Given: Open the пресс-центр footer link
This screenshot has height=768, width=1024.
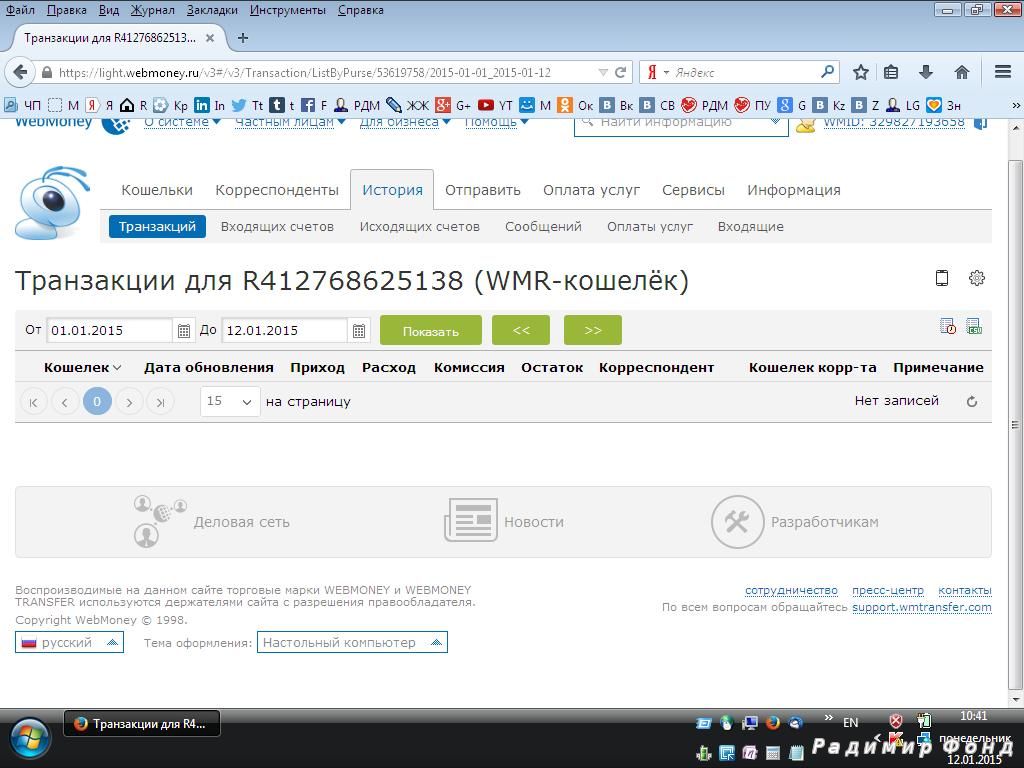Looking at the screenshot, I should pyautogui.click(x=888, y=590).
